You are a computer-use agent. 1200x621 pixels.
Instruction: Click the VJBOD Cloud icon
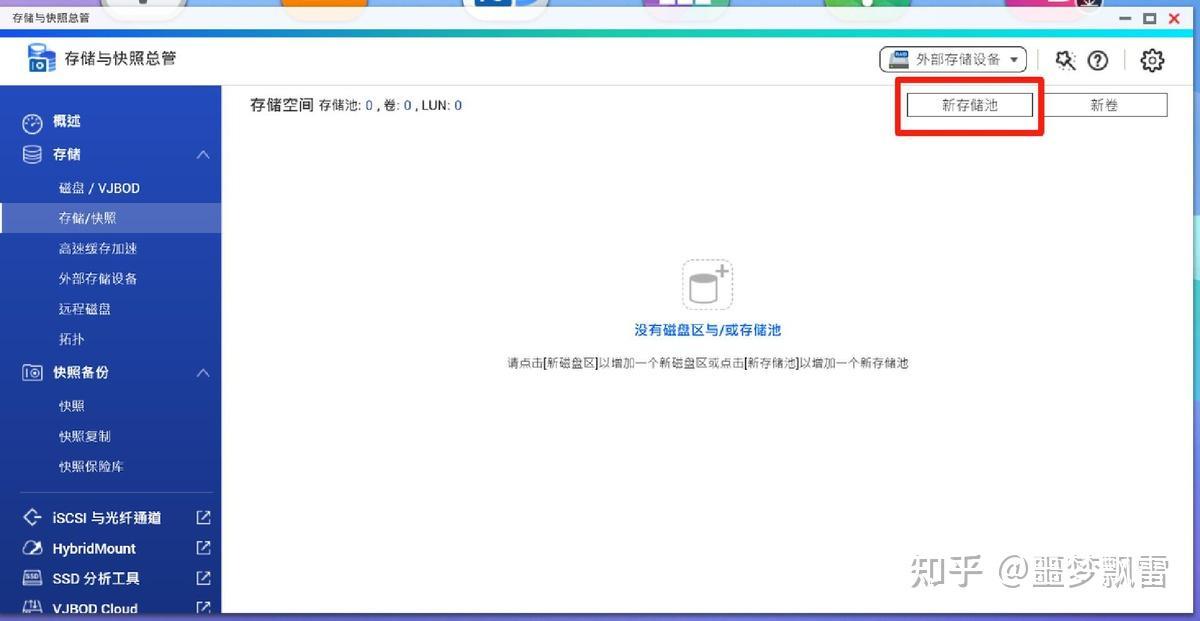click(x=32, y=607)
